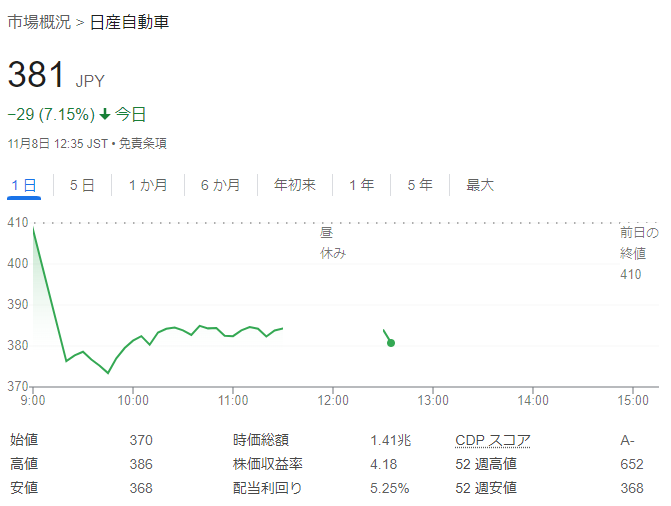Open the 市場概況 breadcrumb link

[x=39, y=22]
